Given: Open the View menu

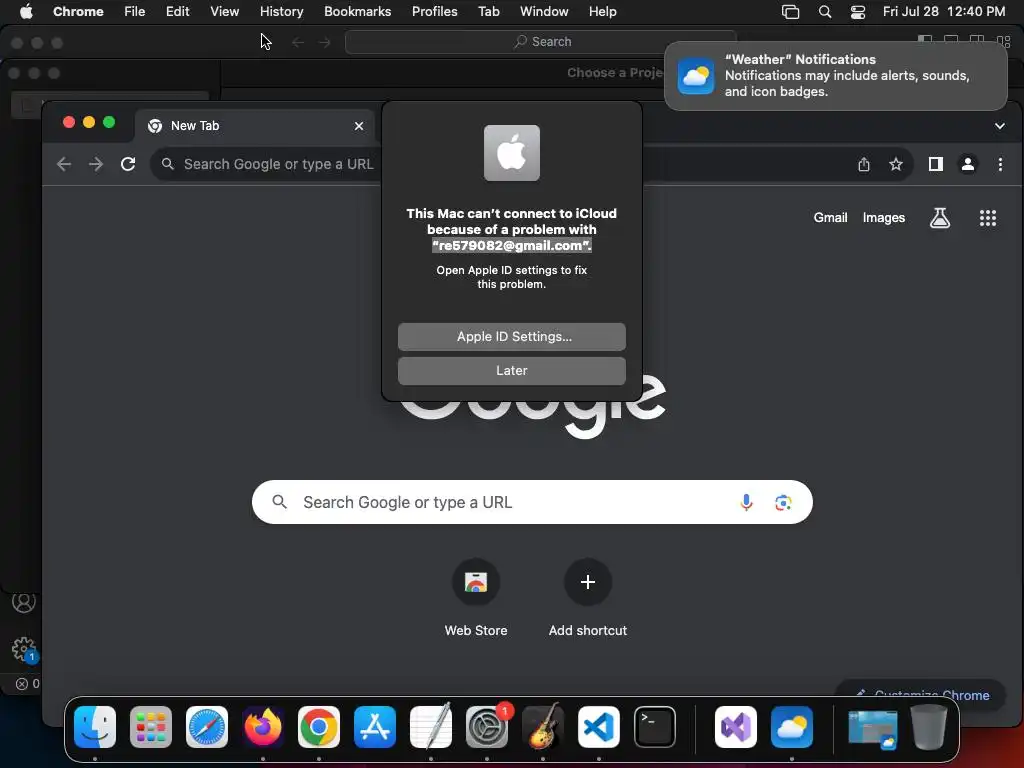Looking at the screenshot, I should 224,12.
